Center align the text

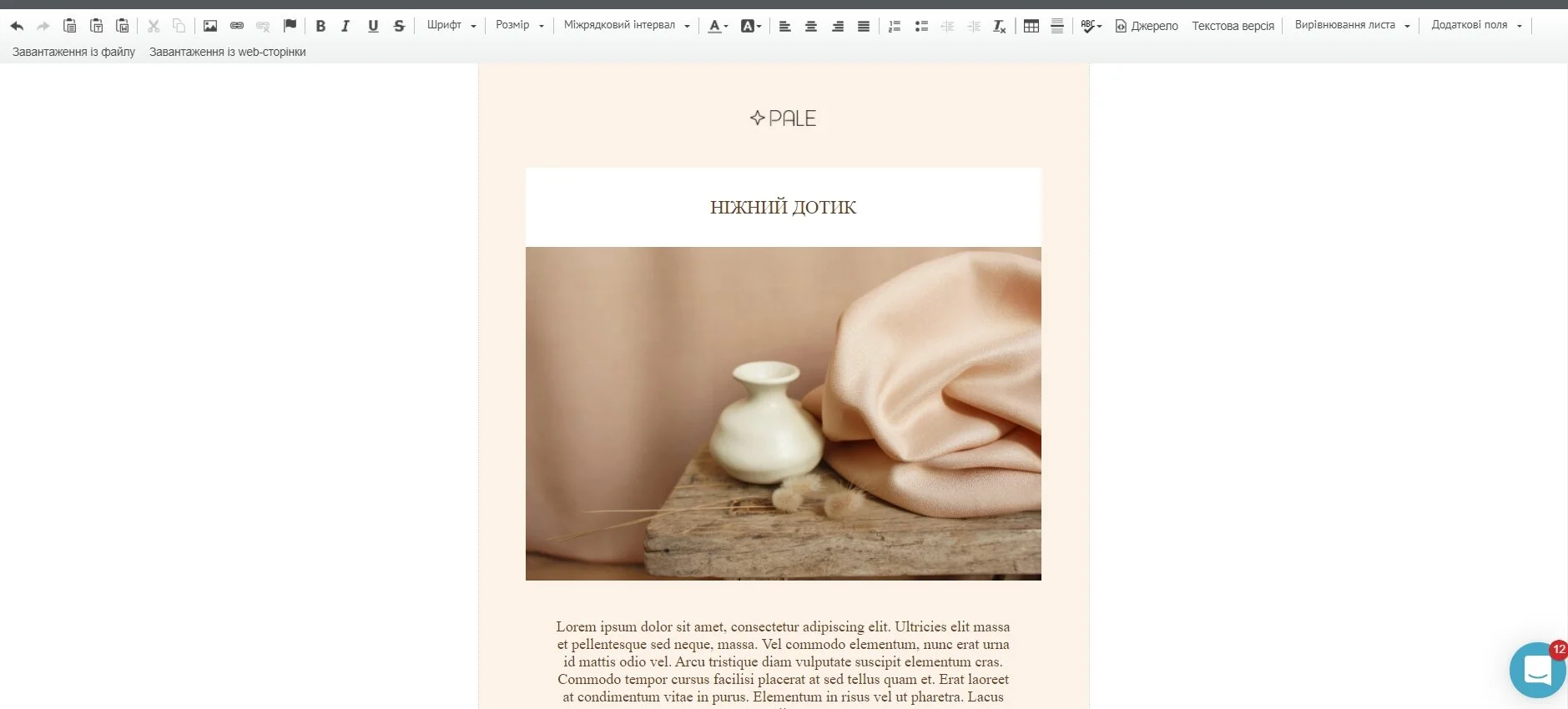click(810, 26)
